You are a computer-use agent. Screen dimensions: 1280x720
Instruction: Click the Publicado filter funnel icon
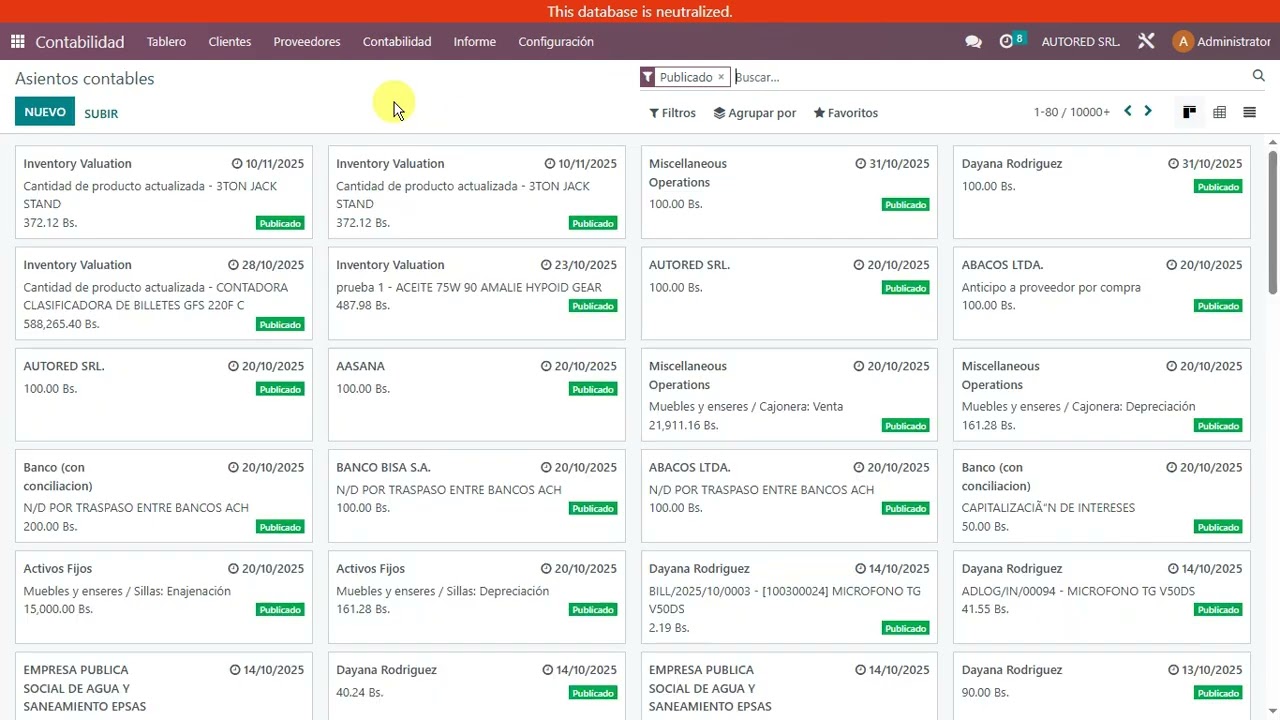[x=648, y=77]
